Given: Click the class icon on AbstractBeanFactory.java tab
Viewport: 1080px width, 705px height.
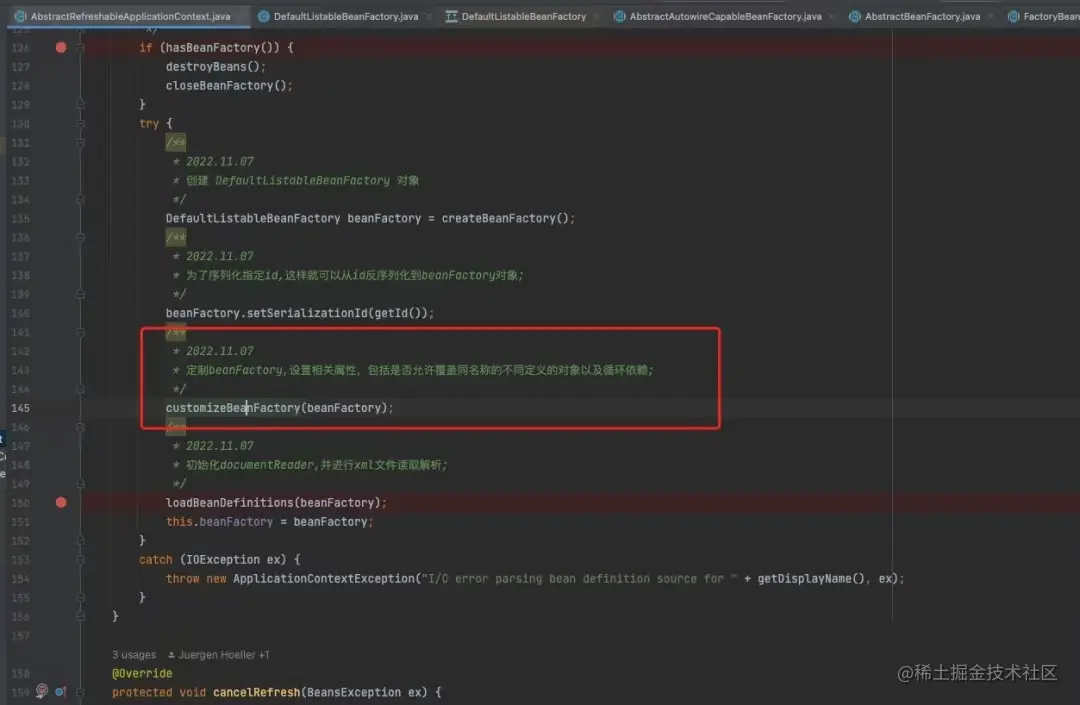Looking at the screenshot, I should coord(855,16).
